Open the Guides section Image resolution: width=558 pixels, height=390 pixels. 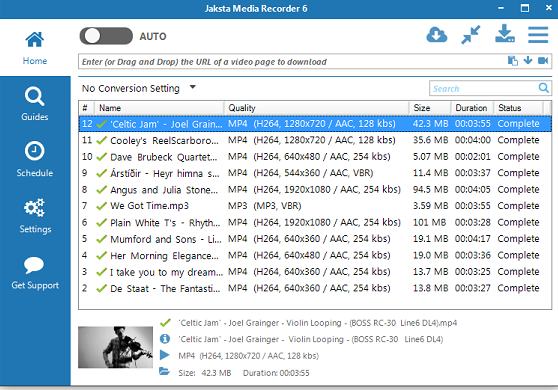(35, 104)
